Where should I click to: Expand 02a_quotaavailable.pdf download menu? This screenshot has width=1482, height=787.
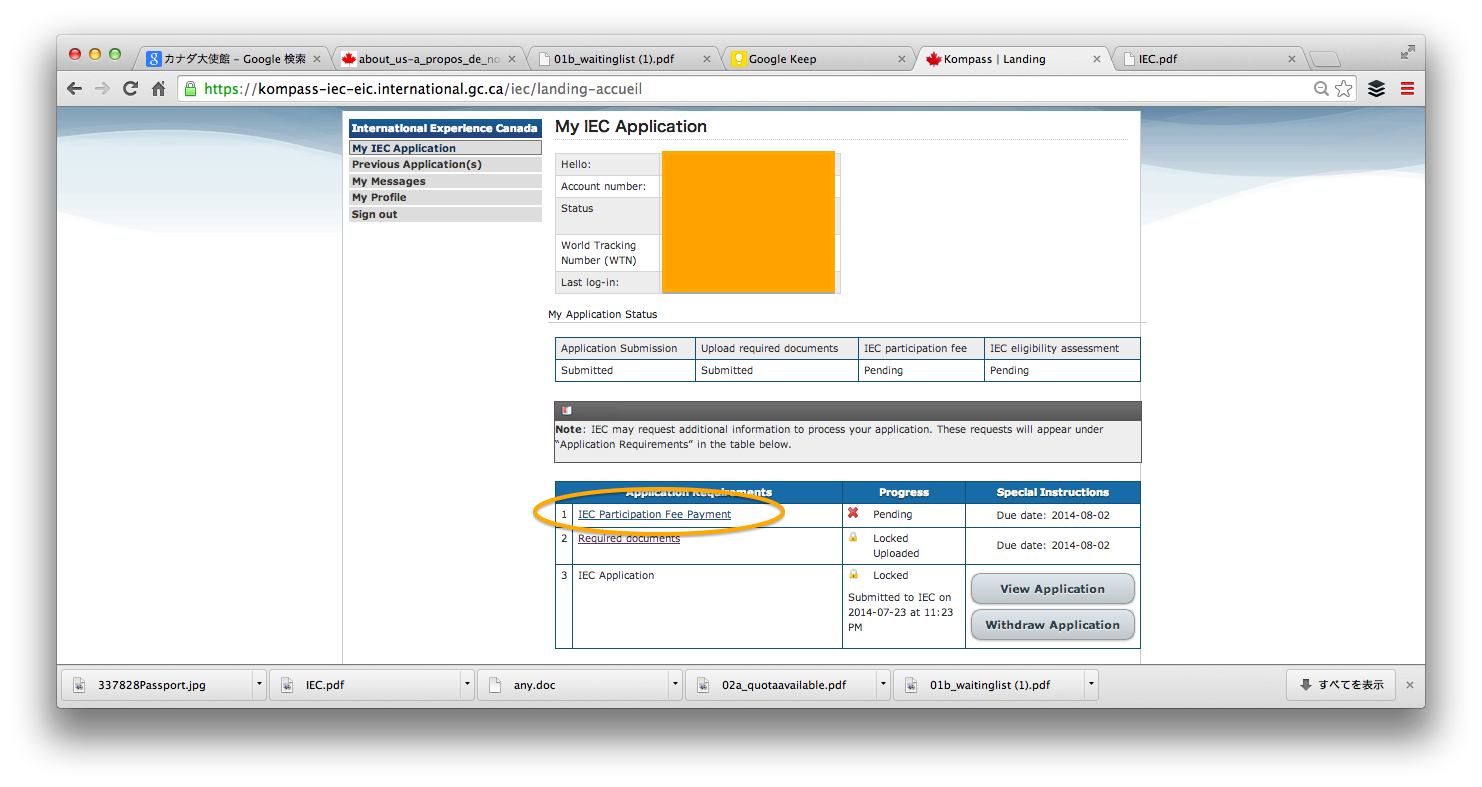(x=884, y=685)
